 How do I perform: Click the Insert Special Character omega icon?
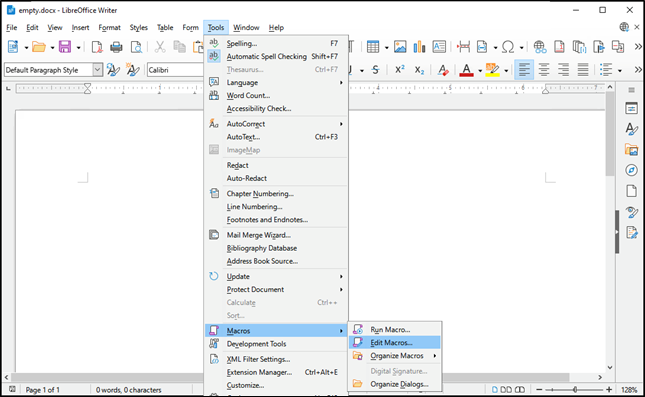pyautogui.click(x=508, y=47)
